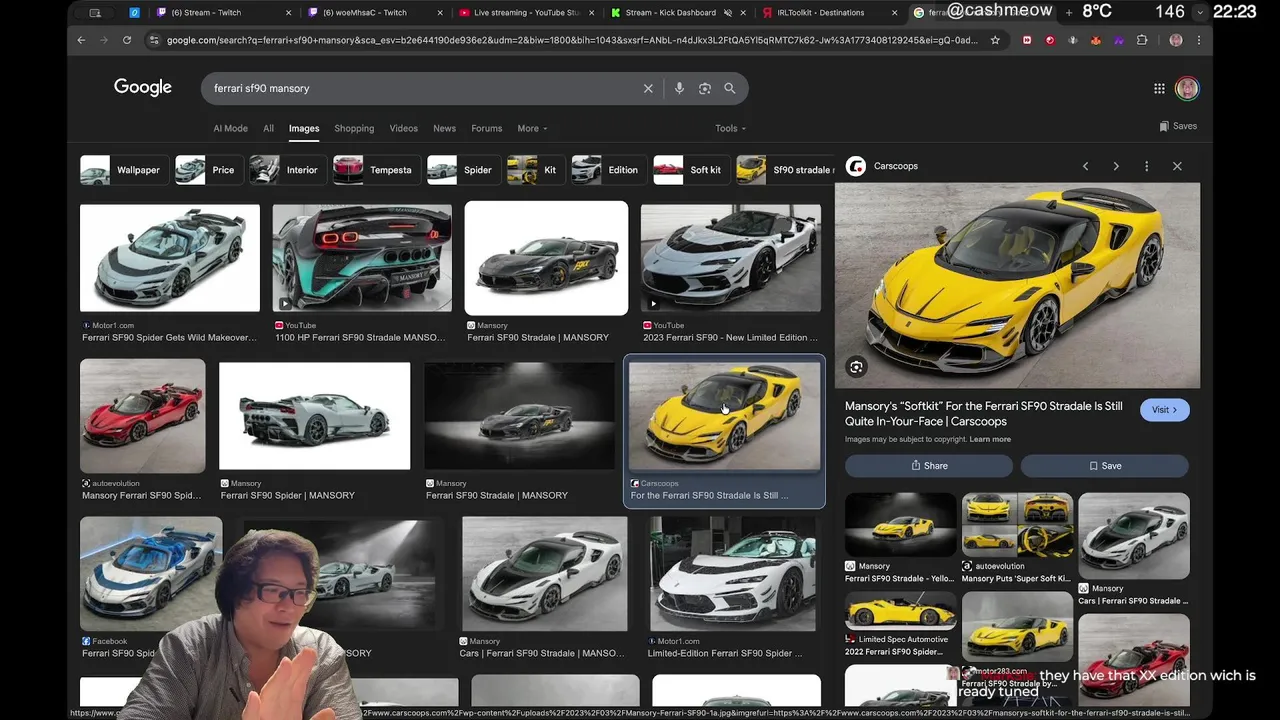This screenshot has height=720, width=1280.
Task: Open the Saves bookmark collection
Action: (1178, 126)
